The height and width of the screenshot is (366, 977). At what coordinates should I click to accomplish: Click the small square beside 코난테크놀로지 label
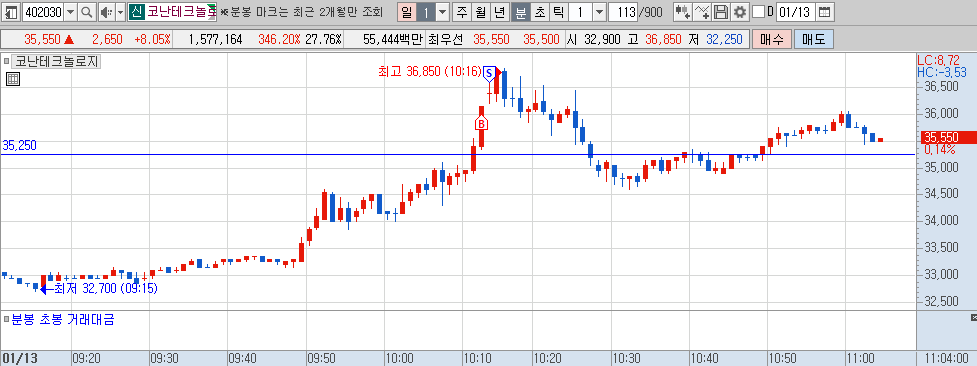[x=7, y=61]
